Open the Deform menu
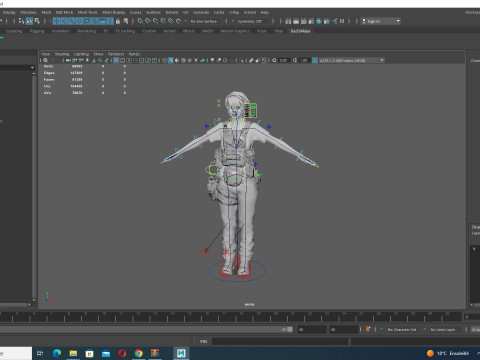The image size is (480, 360). point(172,12)
